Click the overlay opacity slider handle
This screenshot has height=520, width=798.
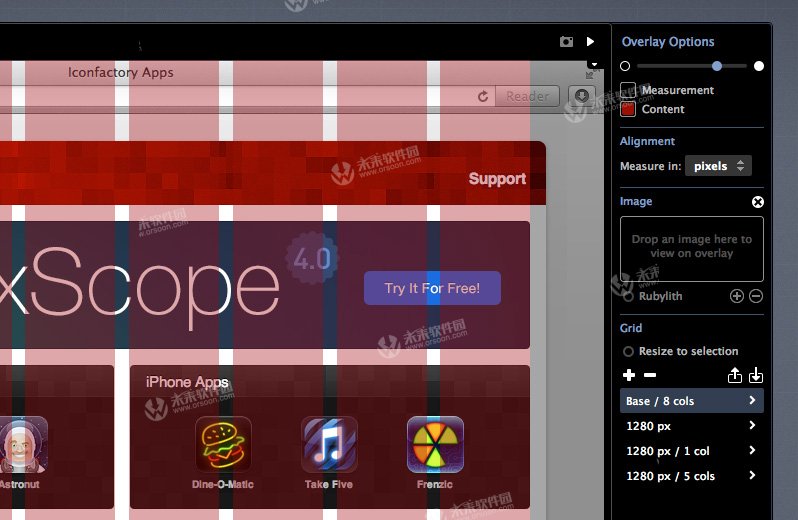[x=717, y=66]
